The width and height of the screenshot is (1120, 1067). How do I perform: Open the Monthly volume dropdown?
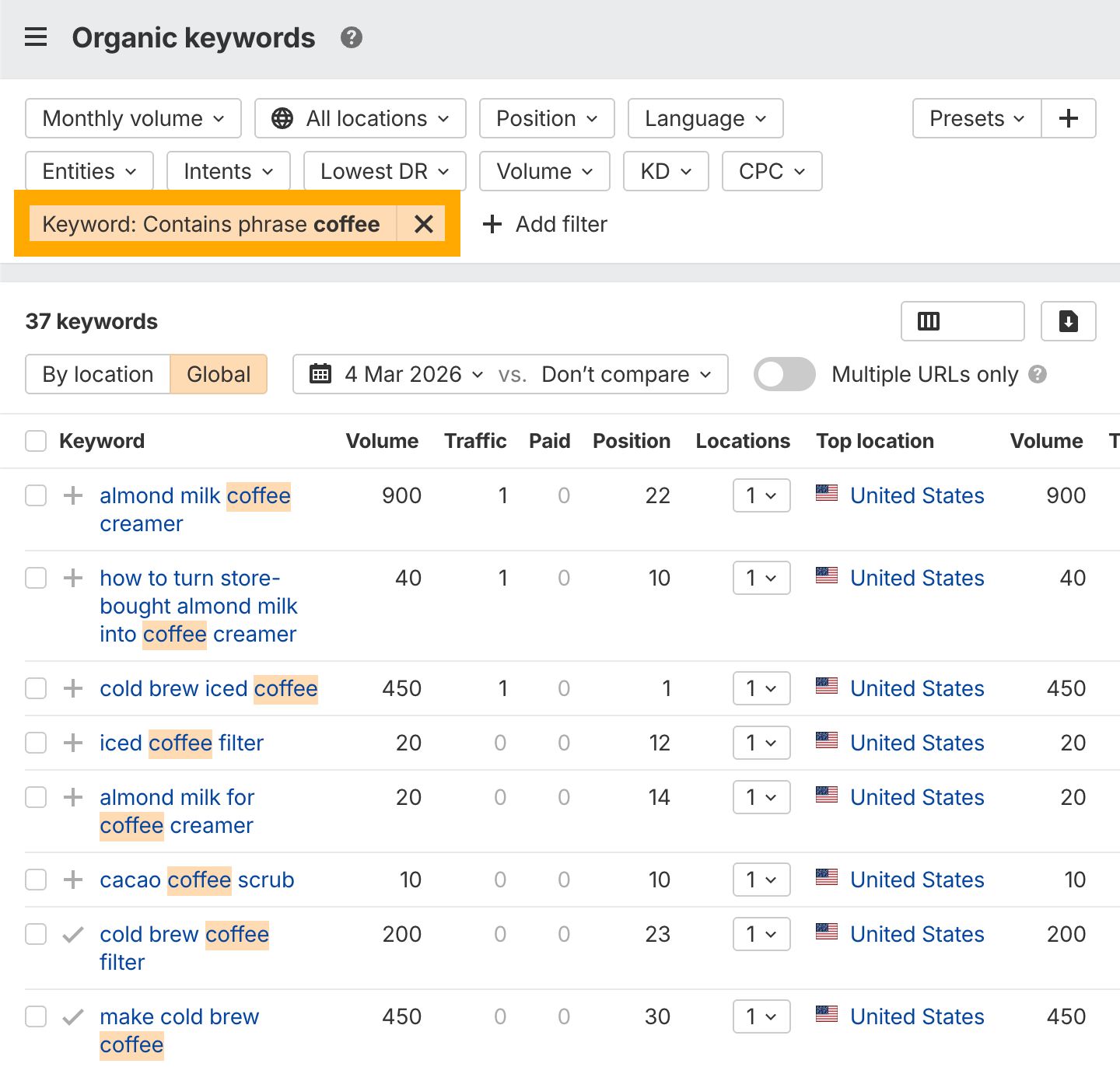coord(133,118)
